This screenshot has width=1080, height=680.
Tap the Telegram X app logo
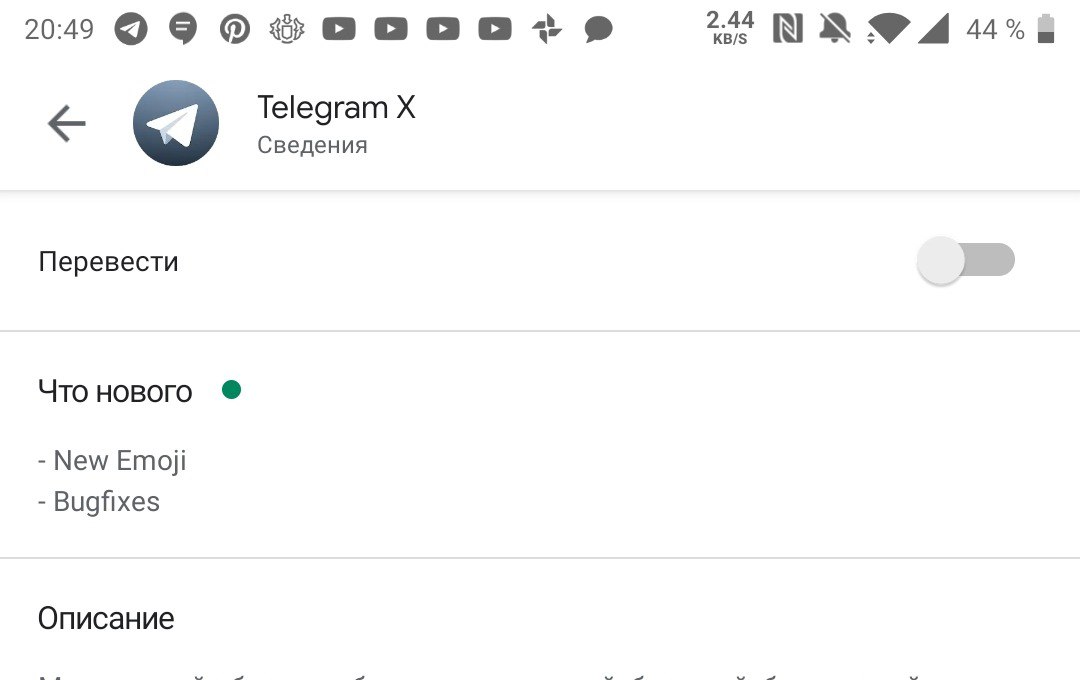point(176,123)
